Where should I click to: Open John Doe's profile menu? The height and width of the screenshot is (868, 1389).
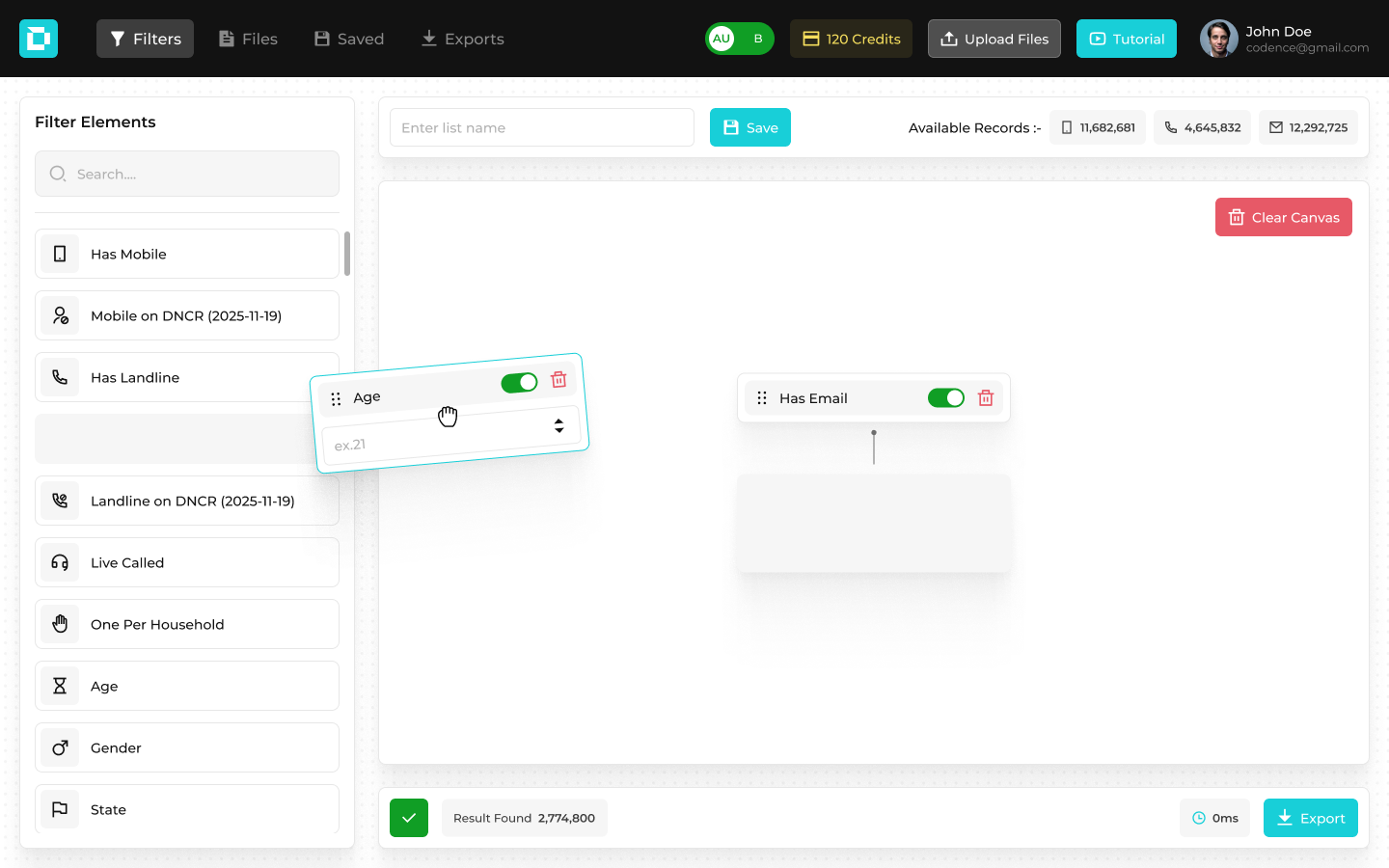[x=1283, y=39]
